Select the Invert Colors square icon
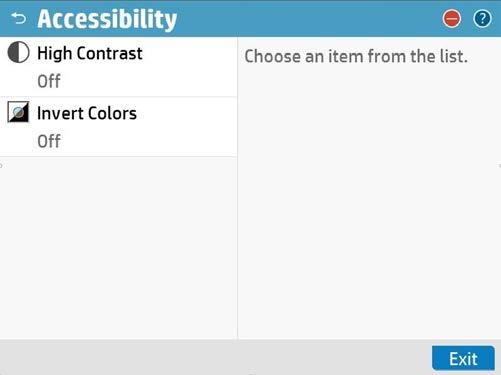The width and height of the screenshot is (501, 375). 18,112
